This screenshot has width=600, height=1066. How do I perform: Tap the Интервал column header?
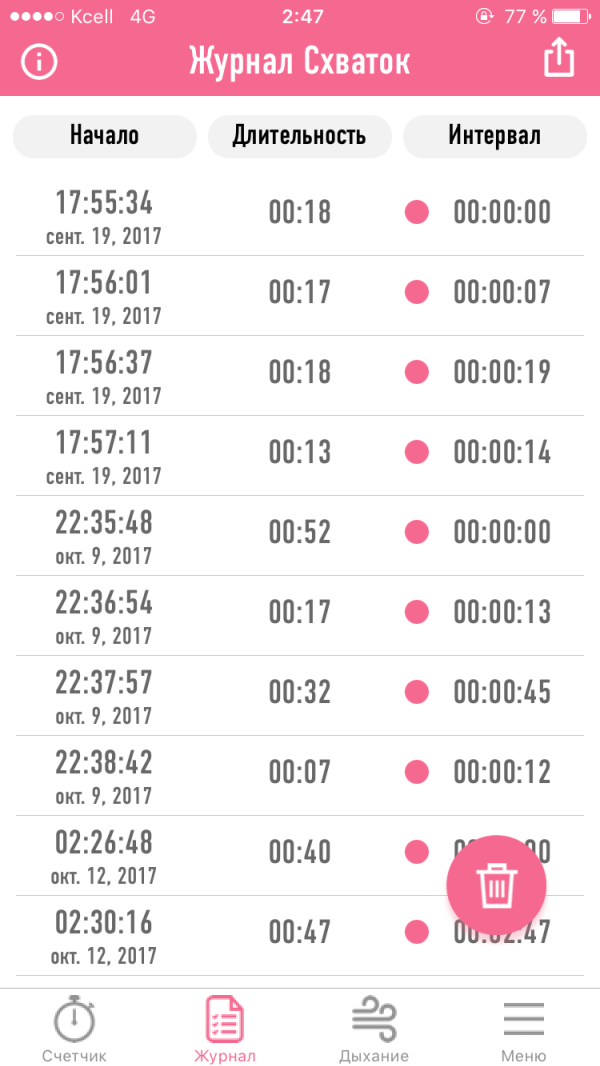(494, 136)
